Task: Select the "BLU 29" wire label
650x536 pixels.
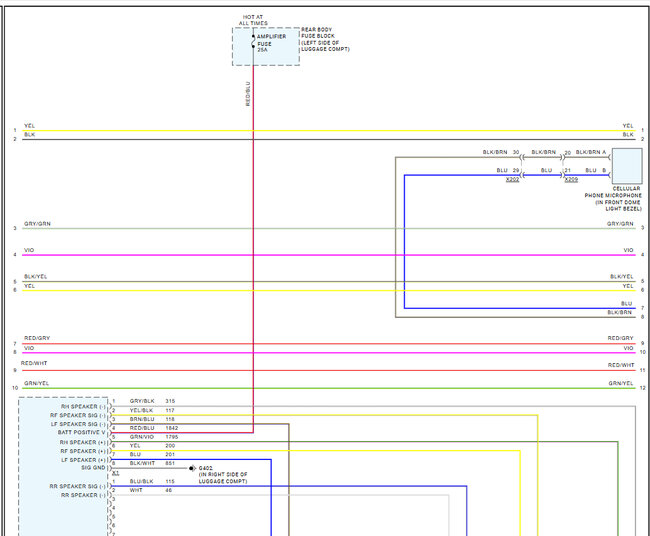Action: point(508,170)
